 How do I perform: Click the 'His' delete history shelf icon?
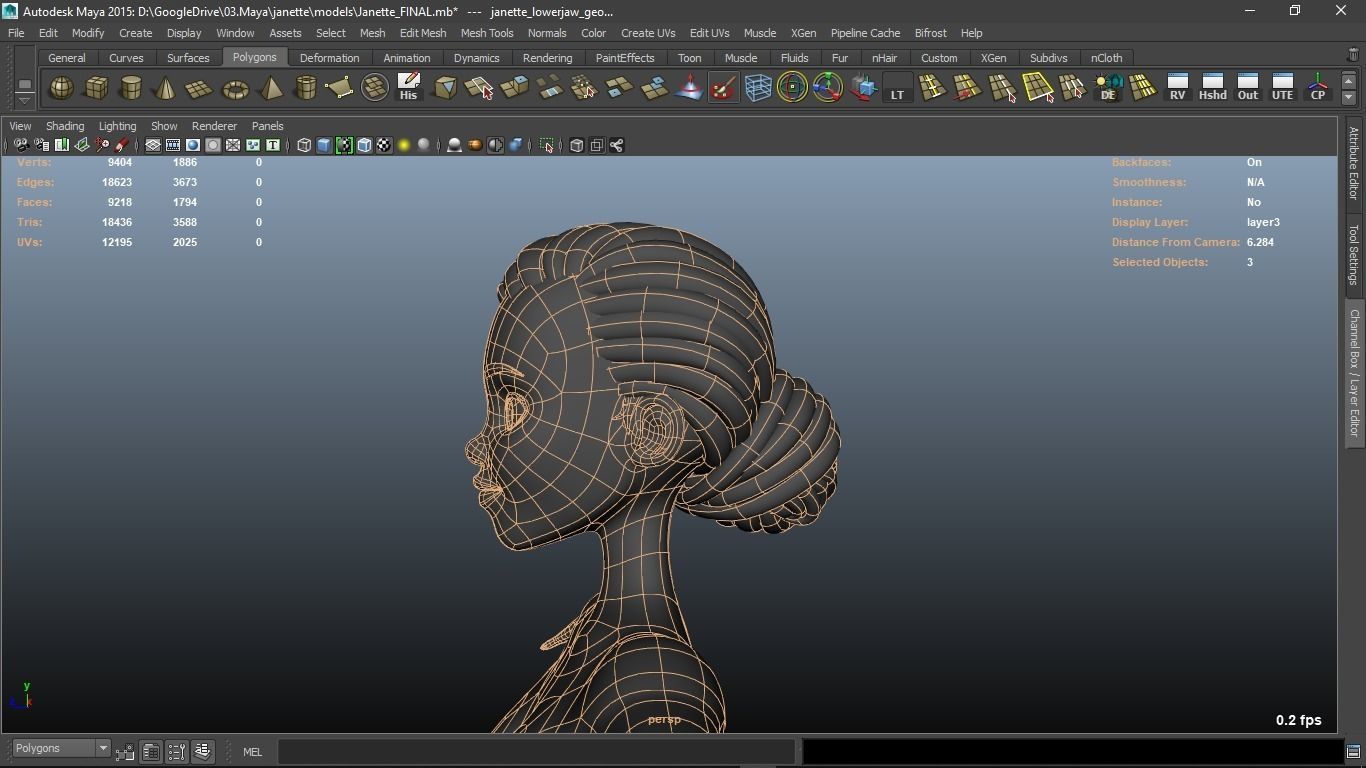(x=408, y=88)
